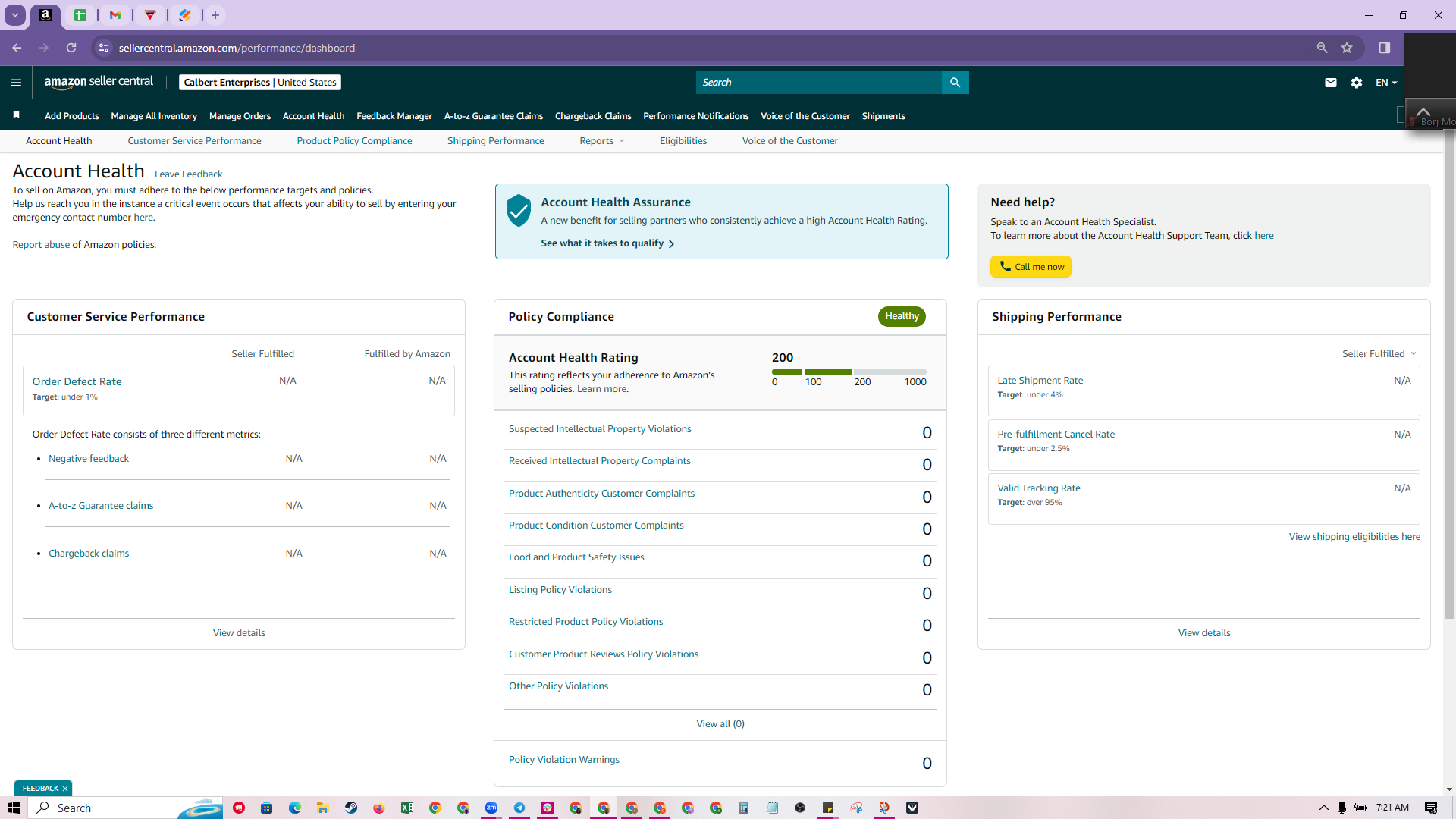
Task: Click View shipping eligibilities here
Action: pos(1354,537)
